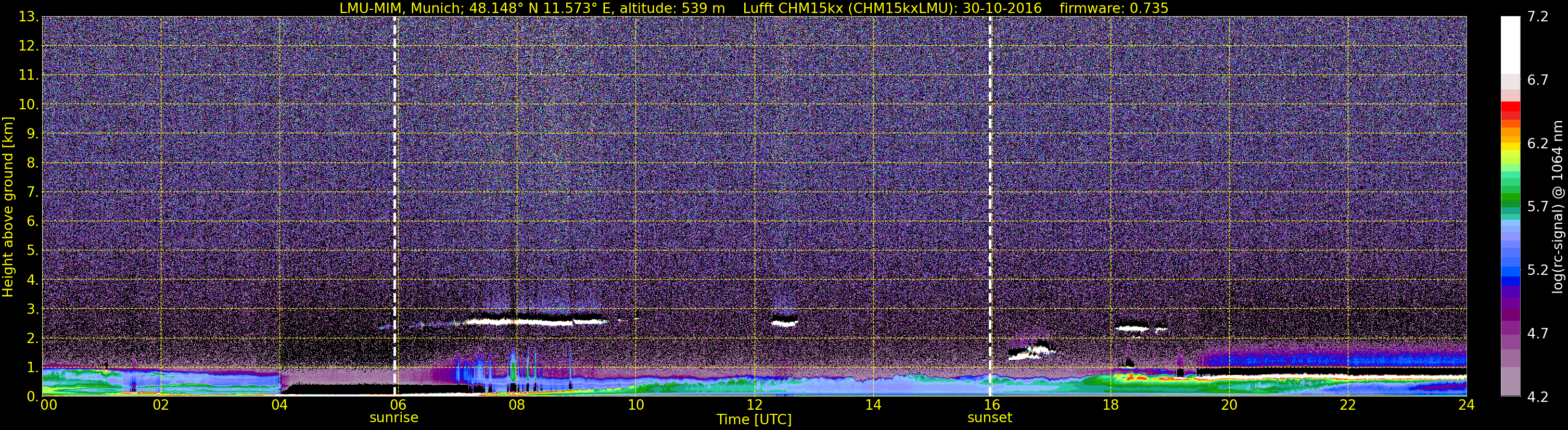This screenshot has height=430, width=1568.
Task: Click the white dashed sunset line
Action: (x=990, y=207)
